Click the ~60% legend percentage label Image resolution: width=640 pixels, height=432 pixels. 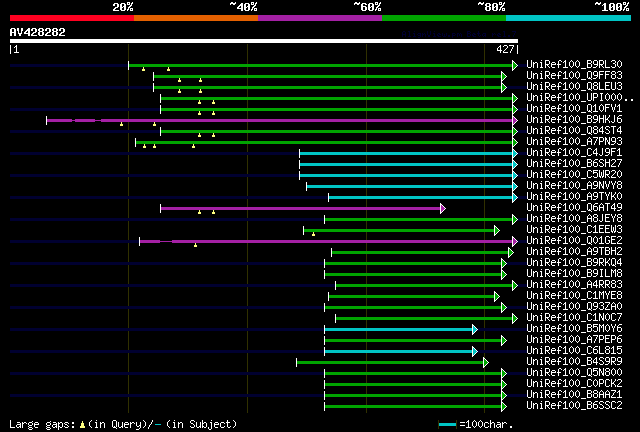tap(367, 7)
